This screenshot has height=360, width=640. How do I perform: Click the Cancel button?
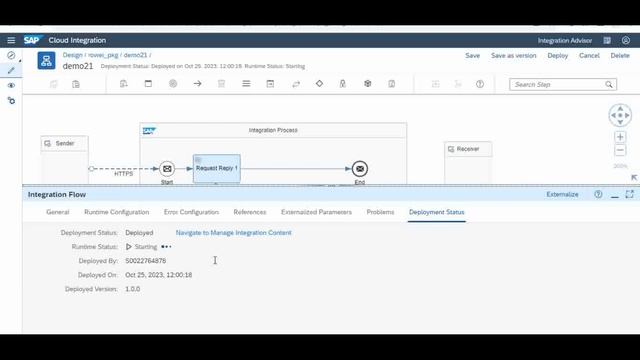589,56
